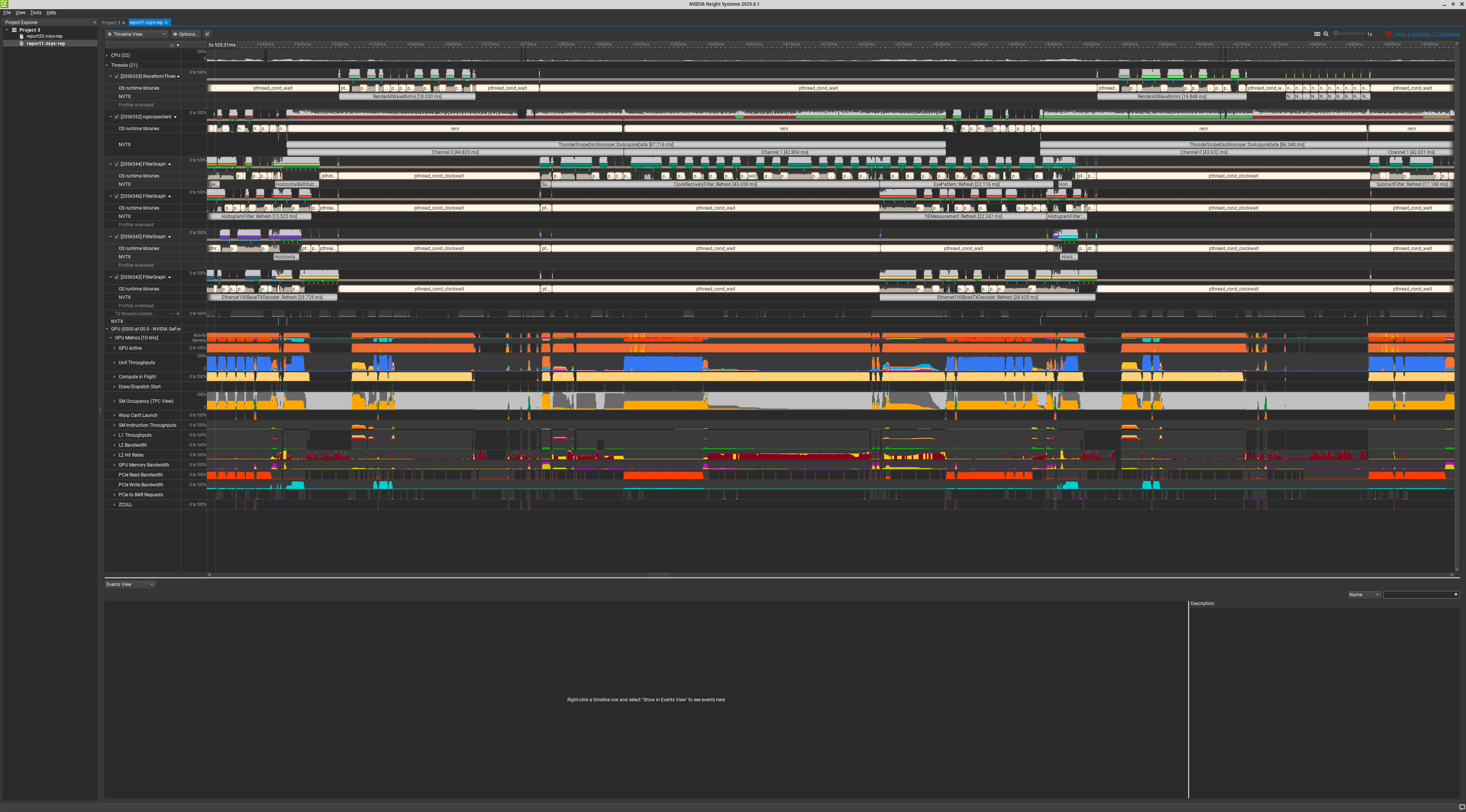Click the zoom out magnifier icon
This screenshot has width=1466, height=812.
click(x=1326, y=34)
